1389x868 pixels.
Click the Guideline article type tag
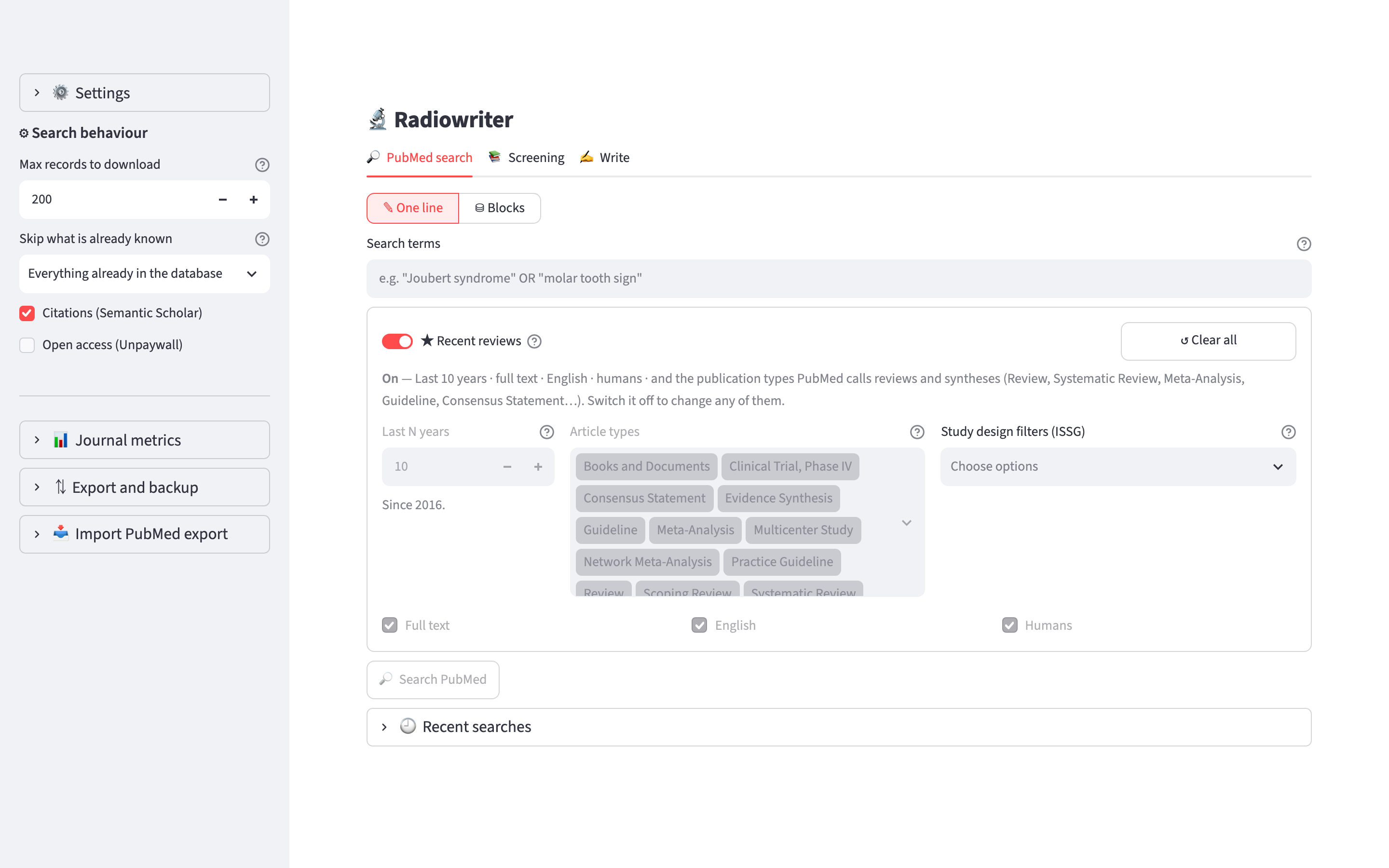point(610,530)
